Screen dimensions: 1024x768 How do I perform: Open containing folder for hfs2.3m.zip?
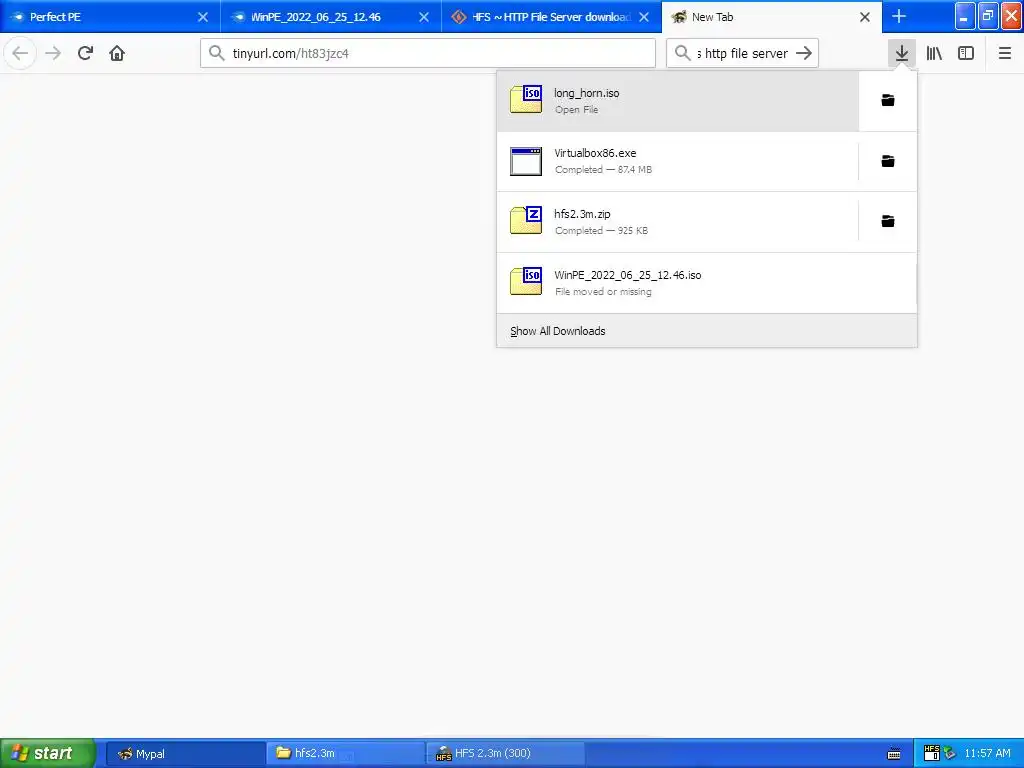pos(888,221)
